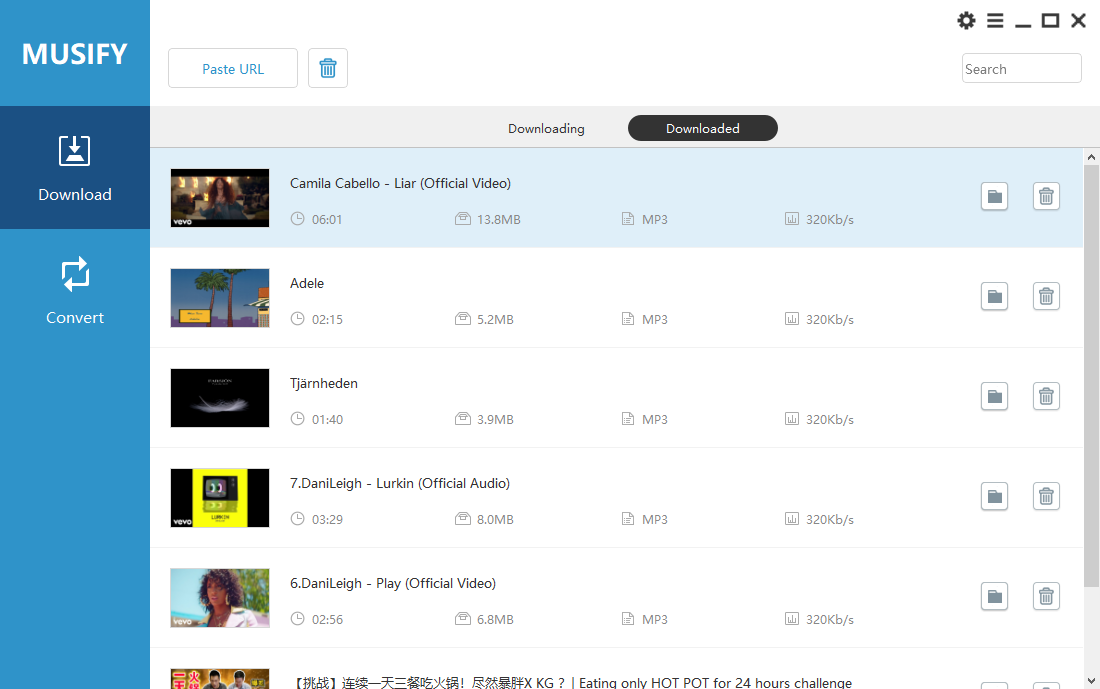The image size is (1100, 689).
Task: Click the 6.8MB size of Play
Action: [x=495, y=620]
